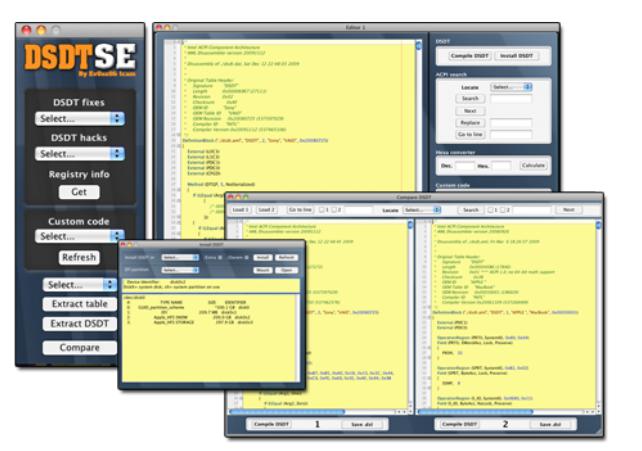Click Install DSDT in the Editor window

(517, 56)
